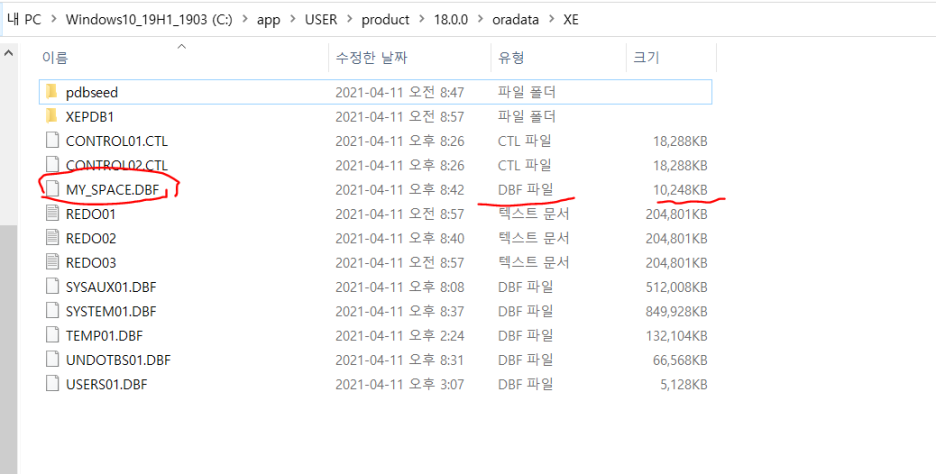Click the 10,248KB size of MY_SPACE.DBF

(x=680, y=190)
